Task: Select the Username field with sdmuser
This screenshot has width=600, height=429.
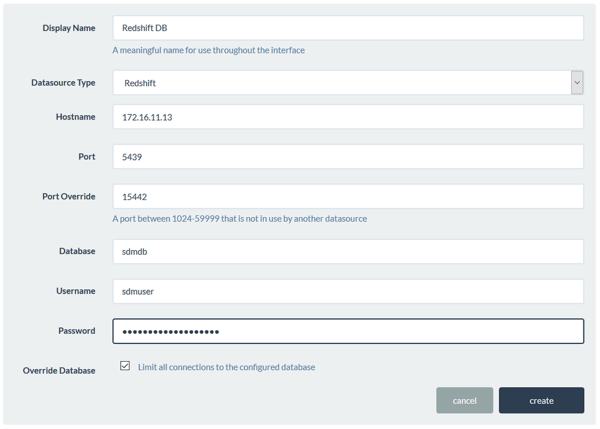Action: coord(348,291)
